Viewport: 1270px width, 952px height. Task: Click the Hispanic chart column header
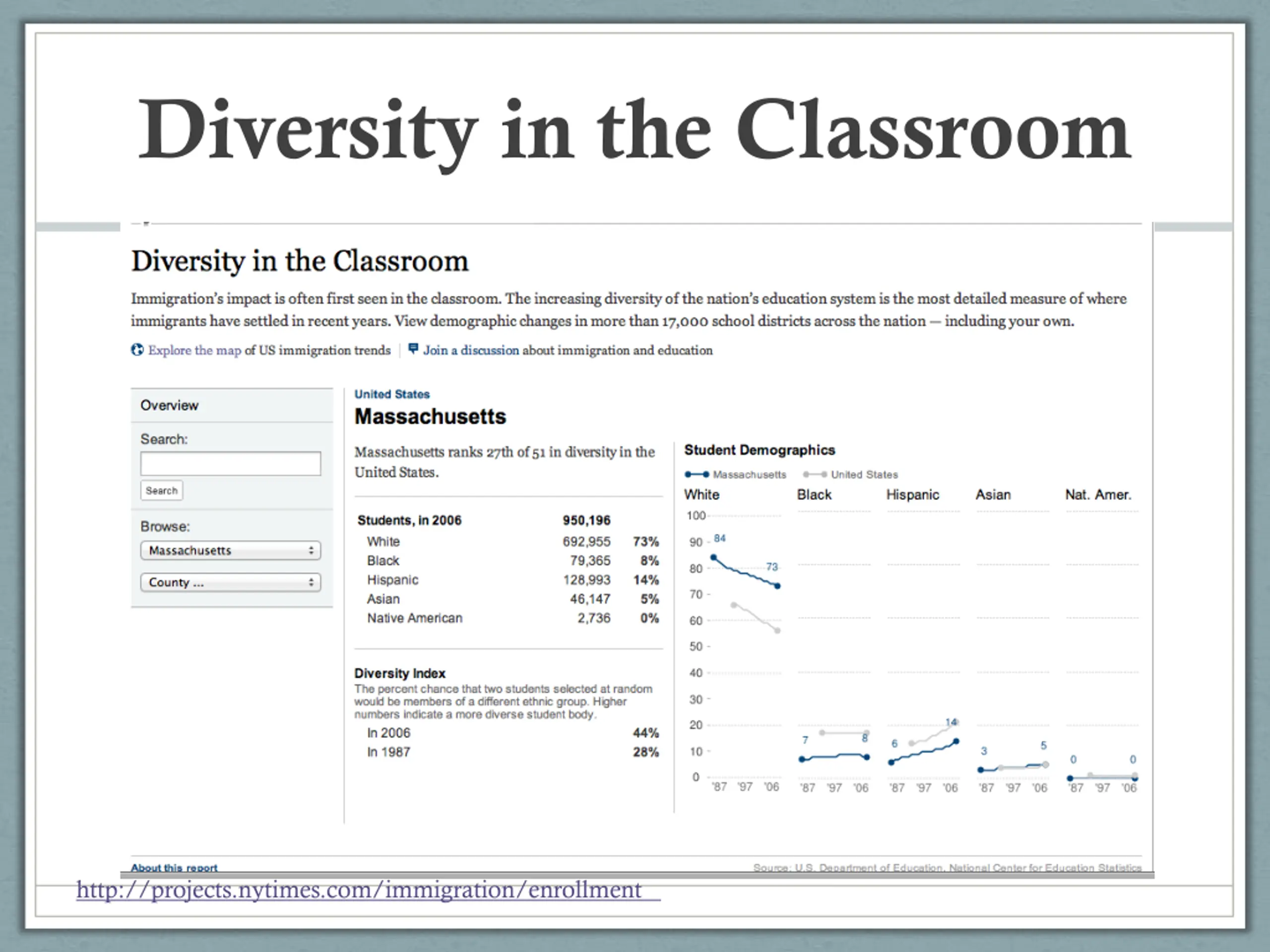click(912, 495)
